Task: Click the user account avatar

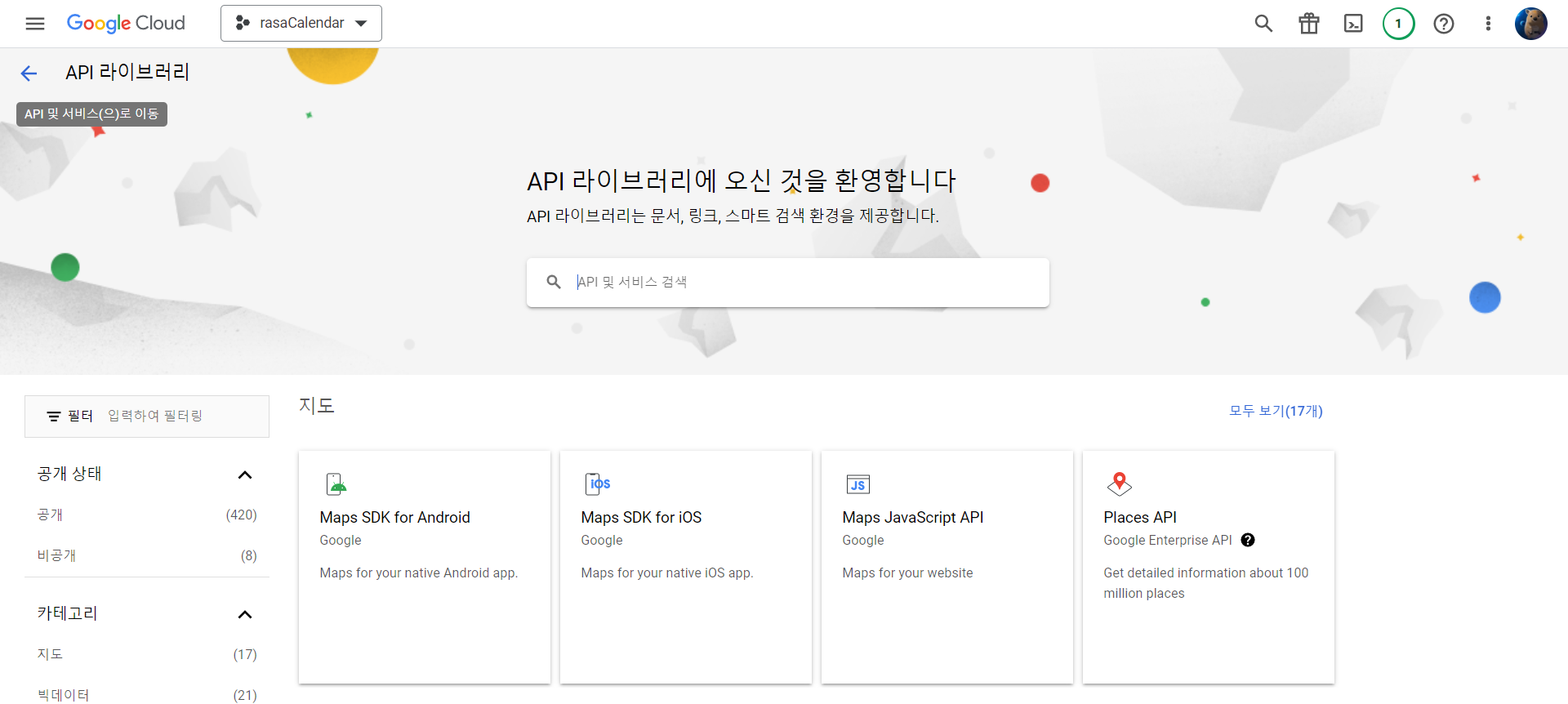Action: pyautogui.click(x=1530, y=24)
